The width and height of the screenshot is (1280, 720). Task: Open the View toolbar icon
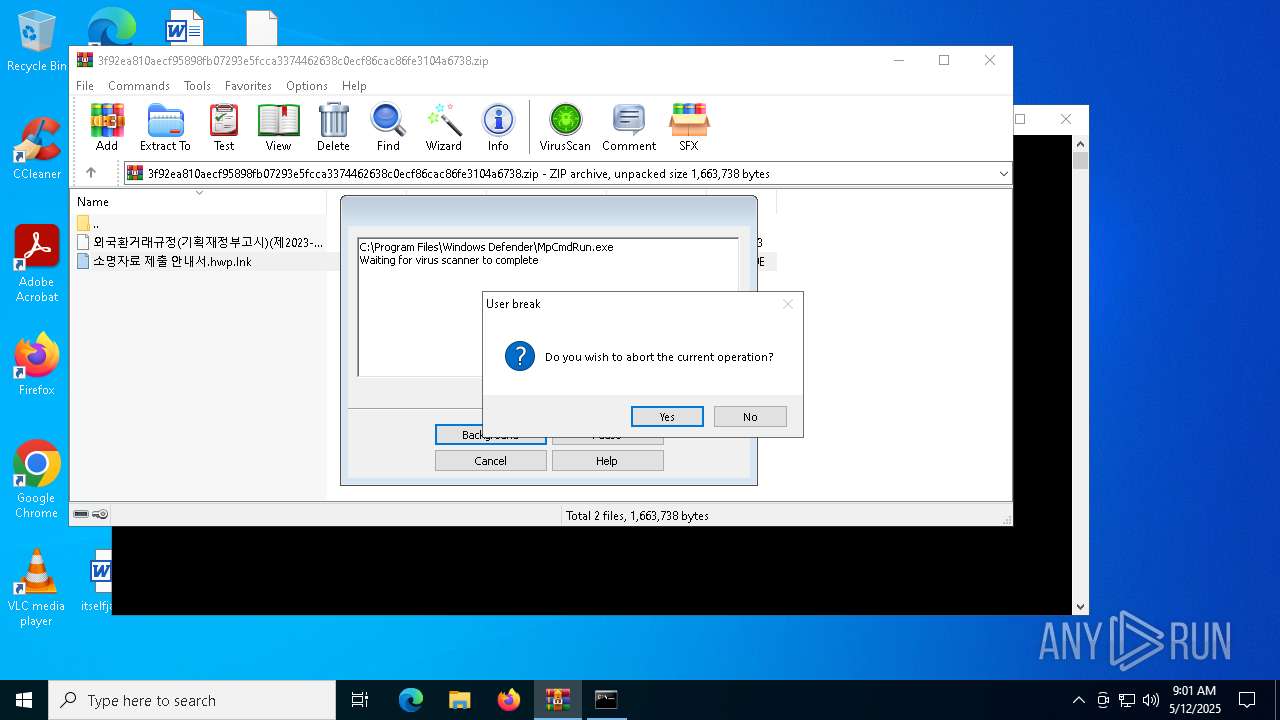pos(278,127)
